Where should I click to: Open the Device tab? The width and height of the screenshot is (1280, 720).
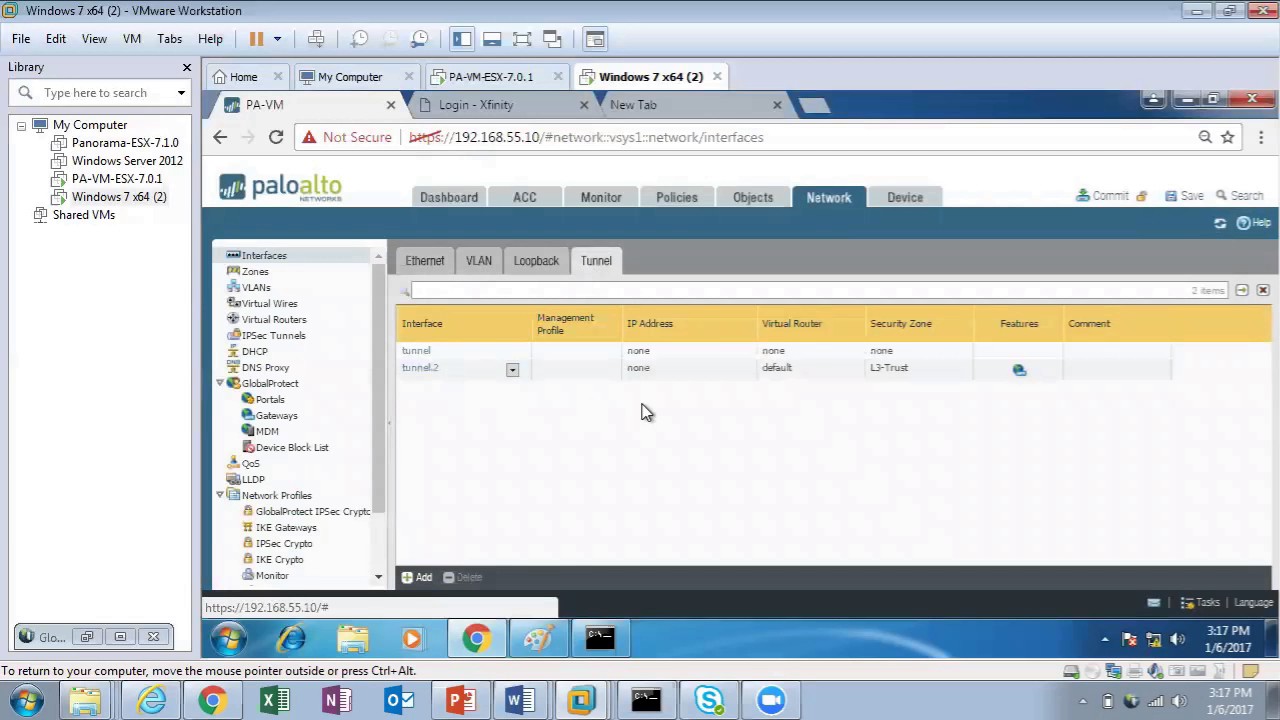click(x=905, y=197)
